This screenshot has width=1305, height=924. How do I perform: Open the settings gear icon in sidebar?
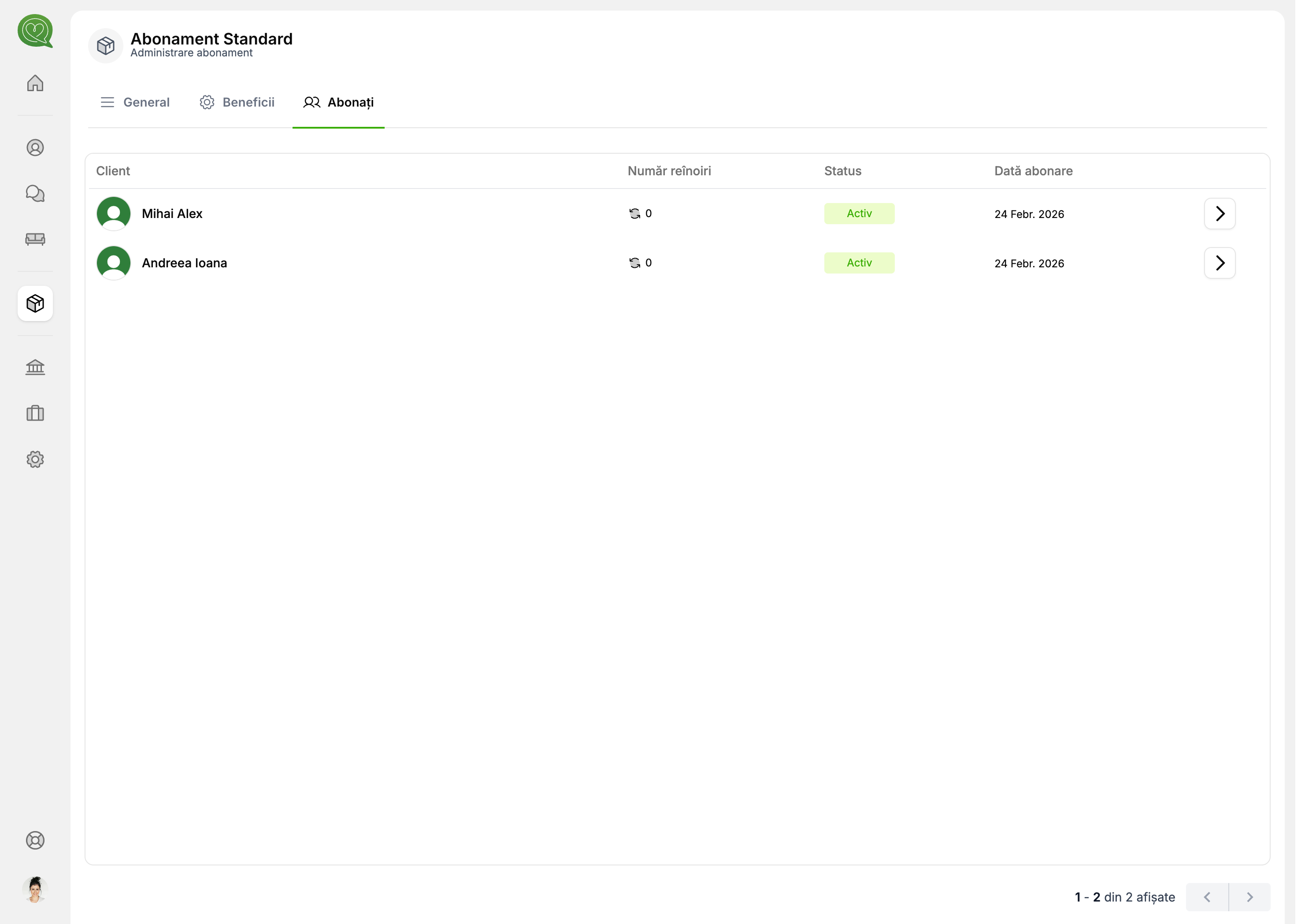click(35, 460)
